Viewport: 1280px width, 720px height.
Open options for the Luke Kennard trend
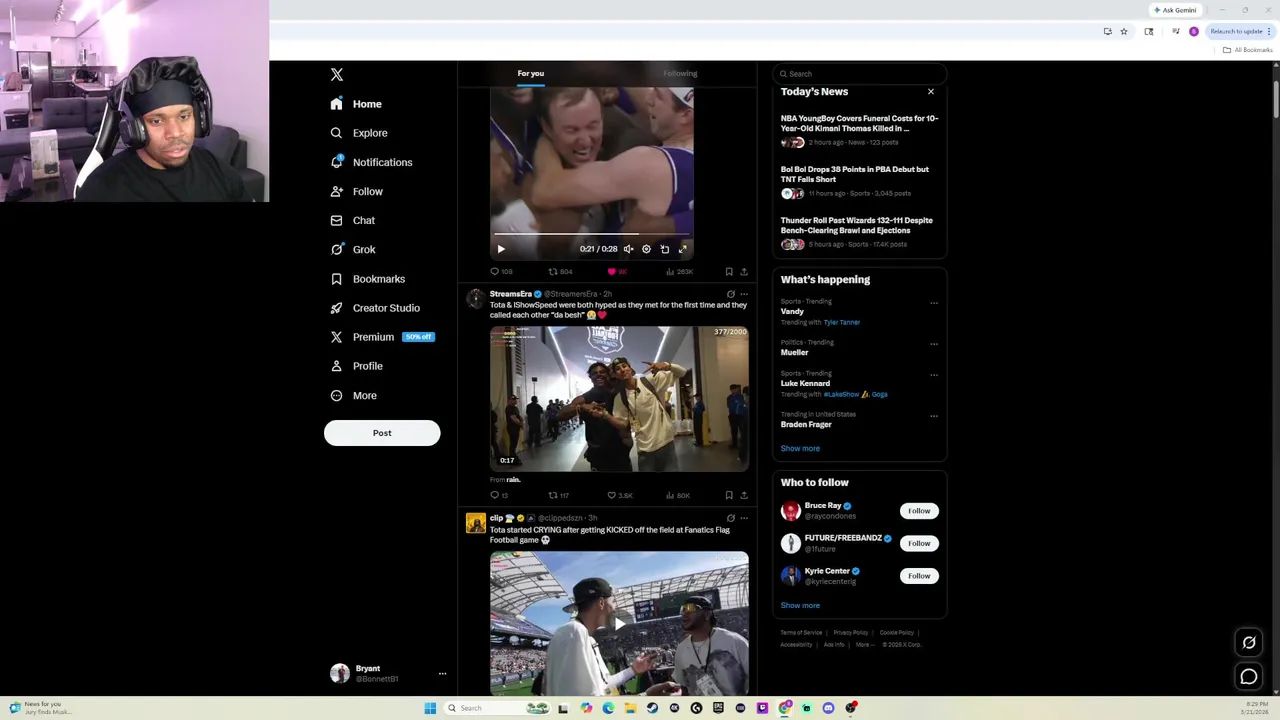[x=934, y=374]
